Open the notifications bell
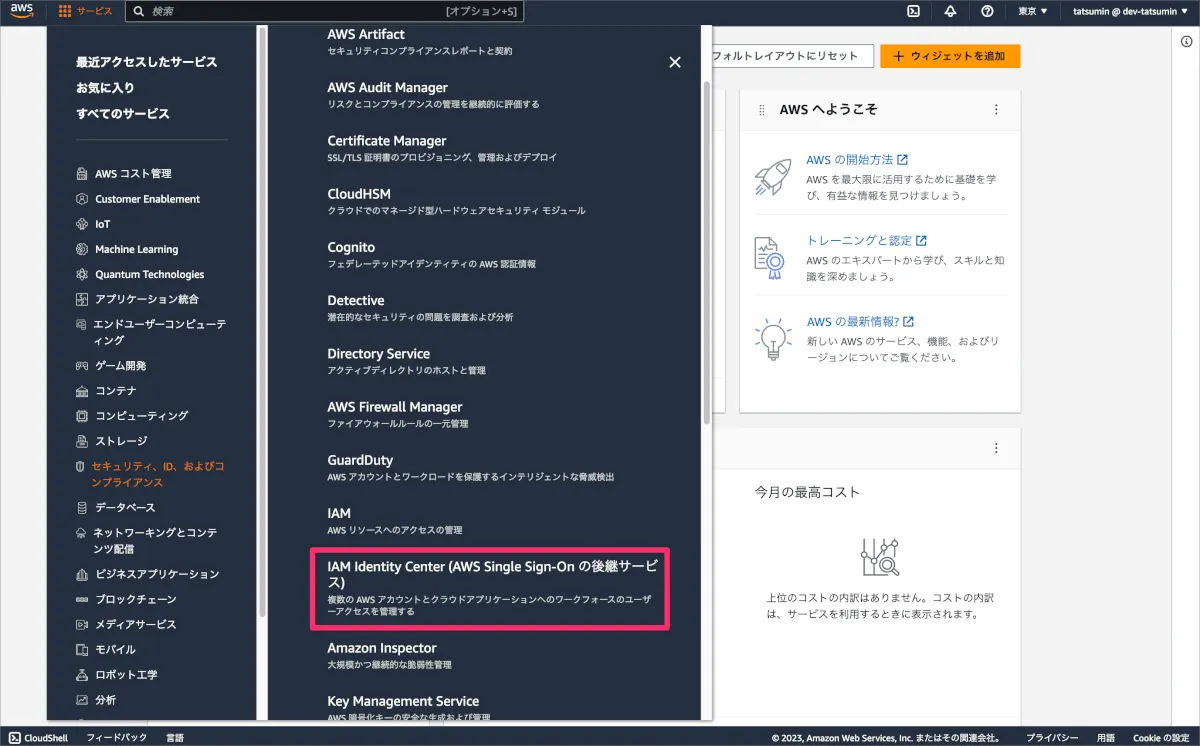This screenshot has height=746, width=1200. (950, 12)
